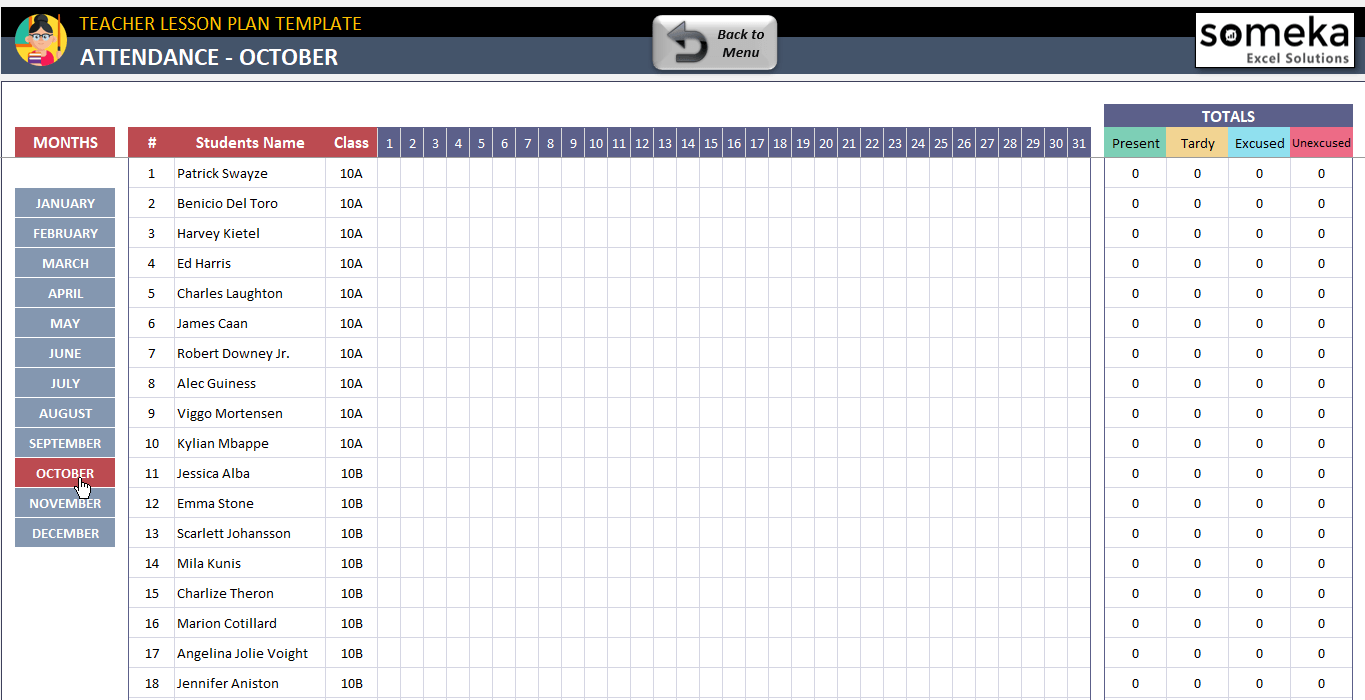The height and width of the screenshot is (700, 1365).
Task: Select the Present totals header
Action: tap(1135, 143)
